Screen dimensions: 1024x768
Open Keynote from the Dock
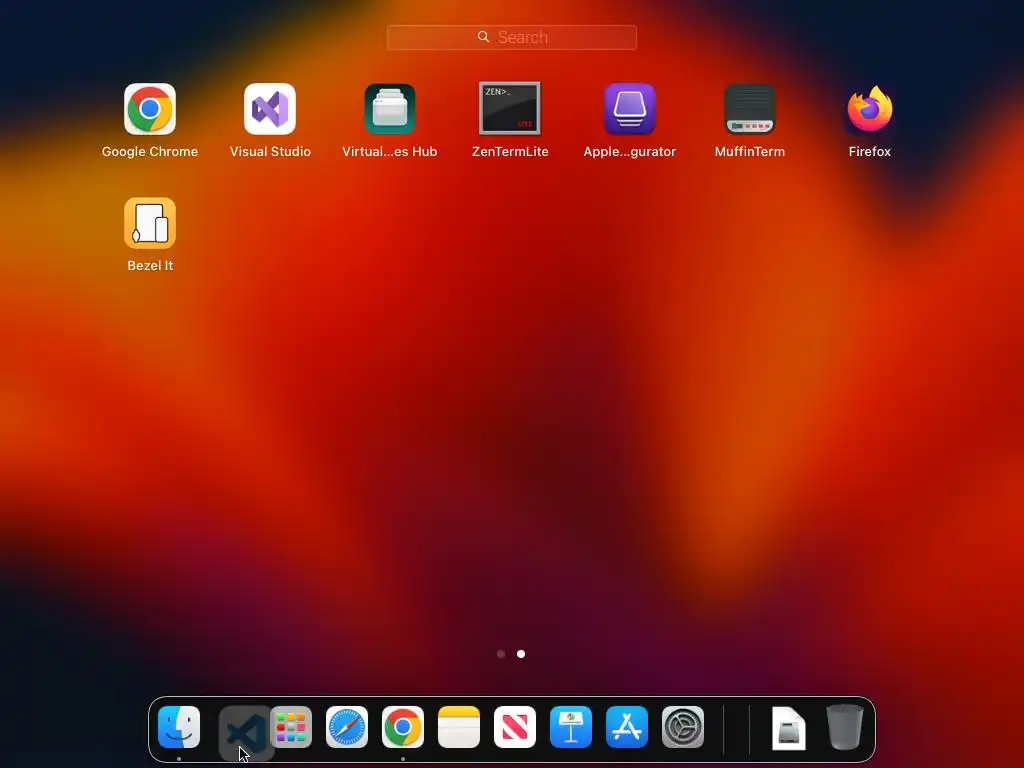(x=571, y=727)
